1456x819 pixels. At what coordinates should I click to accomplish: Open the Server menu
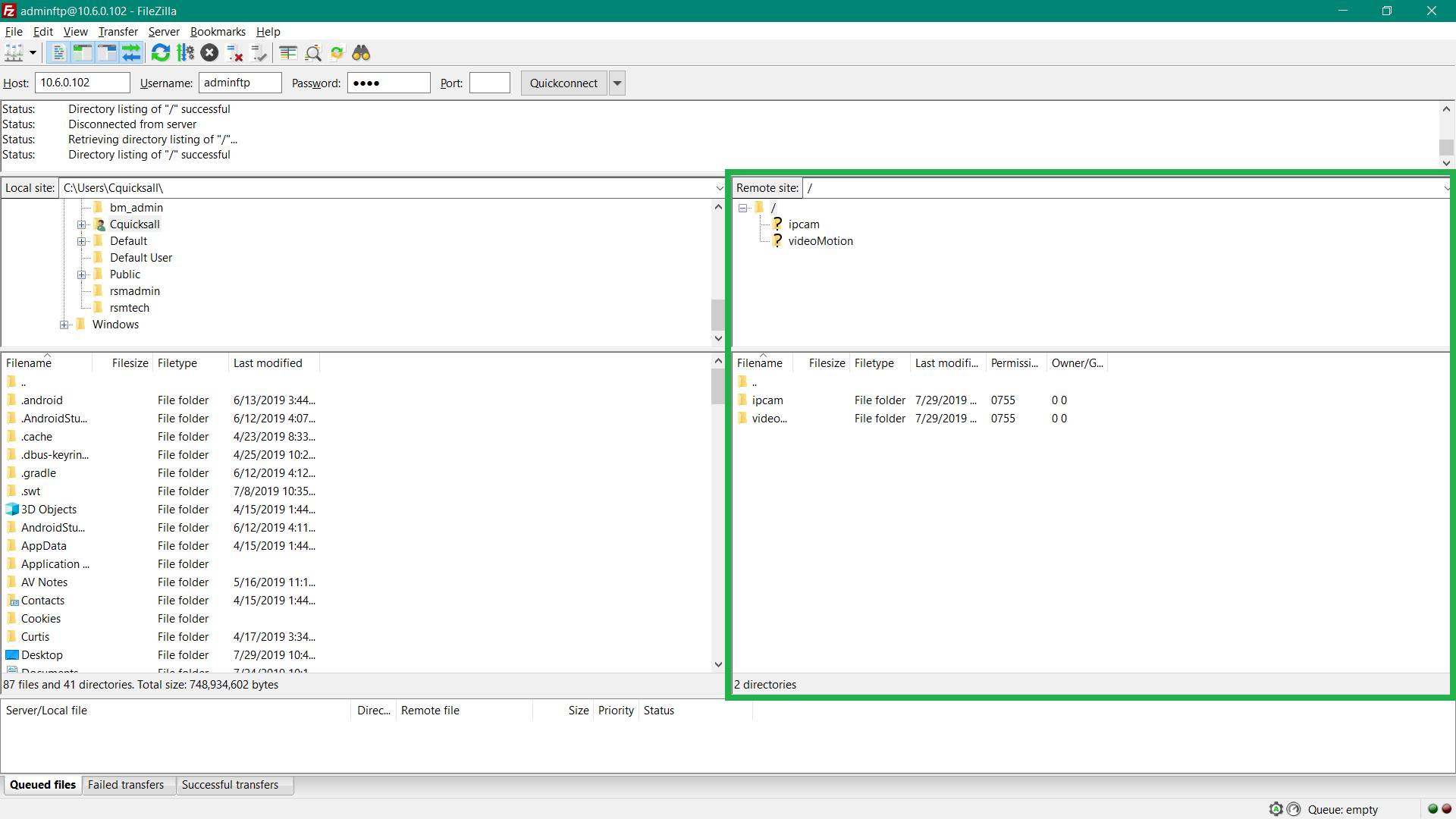(164, 32)
